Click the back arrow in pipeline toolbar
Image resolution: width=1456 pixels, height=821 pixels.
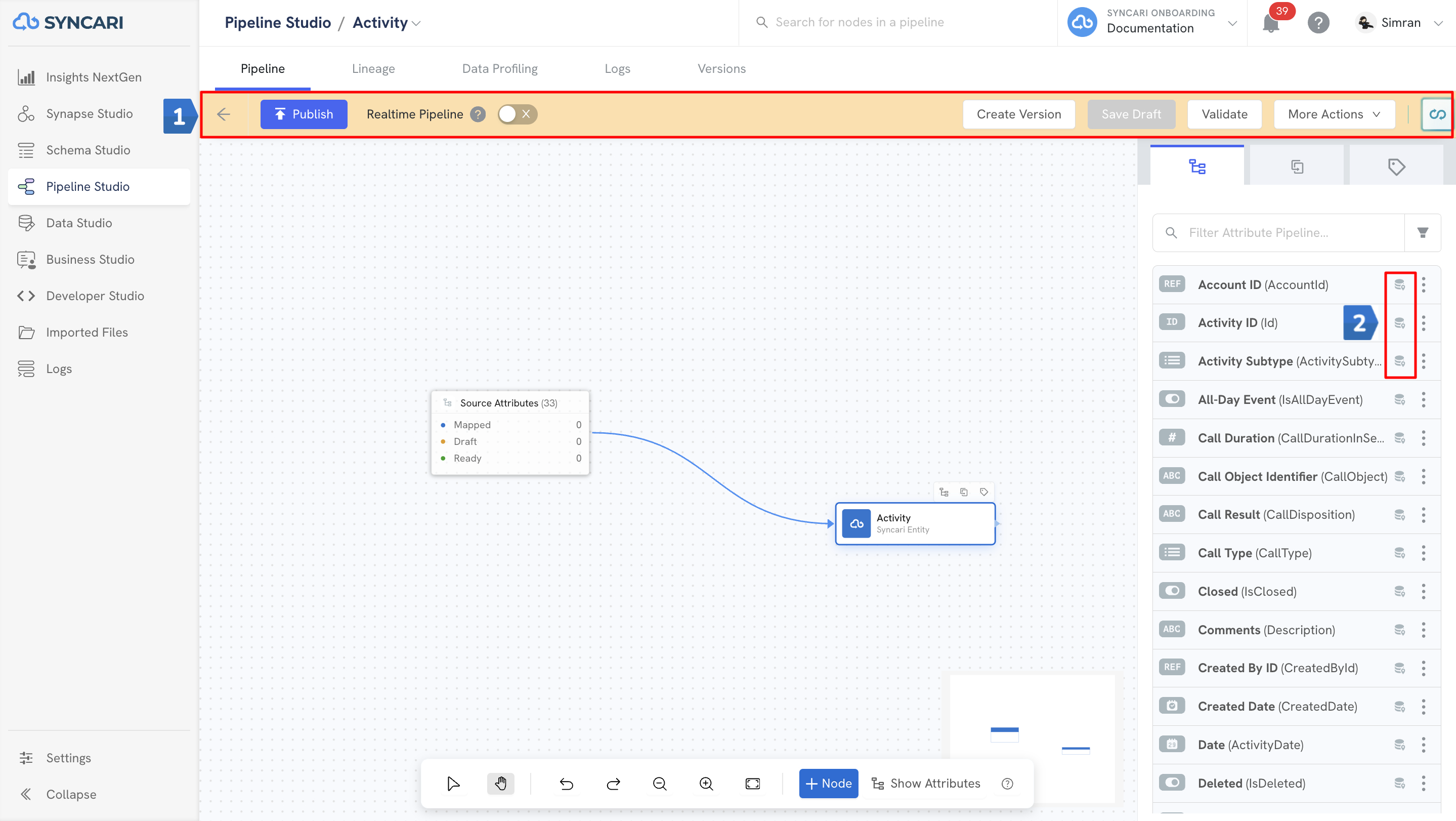tap(224, 114)
